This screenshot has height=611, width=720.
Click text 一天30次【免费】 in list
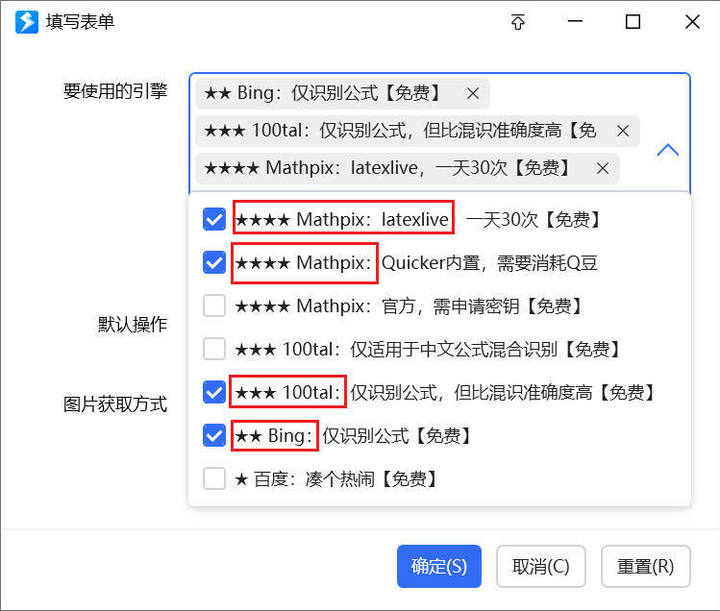[534, 219]
